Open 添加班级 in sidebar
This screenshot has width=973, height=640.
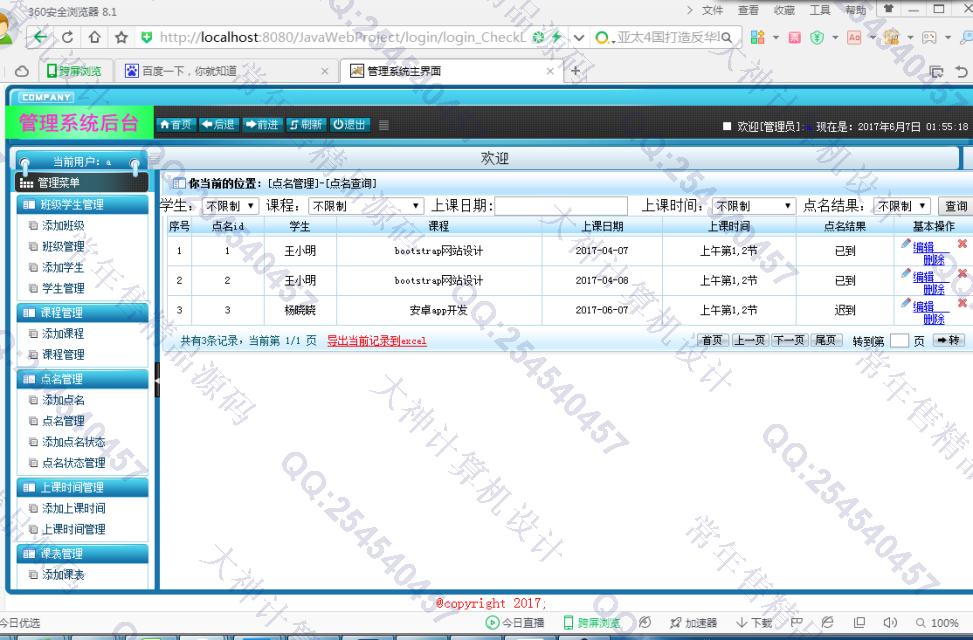[x=63, y=225]
